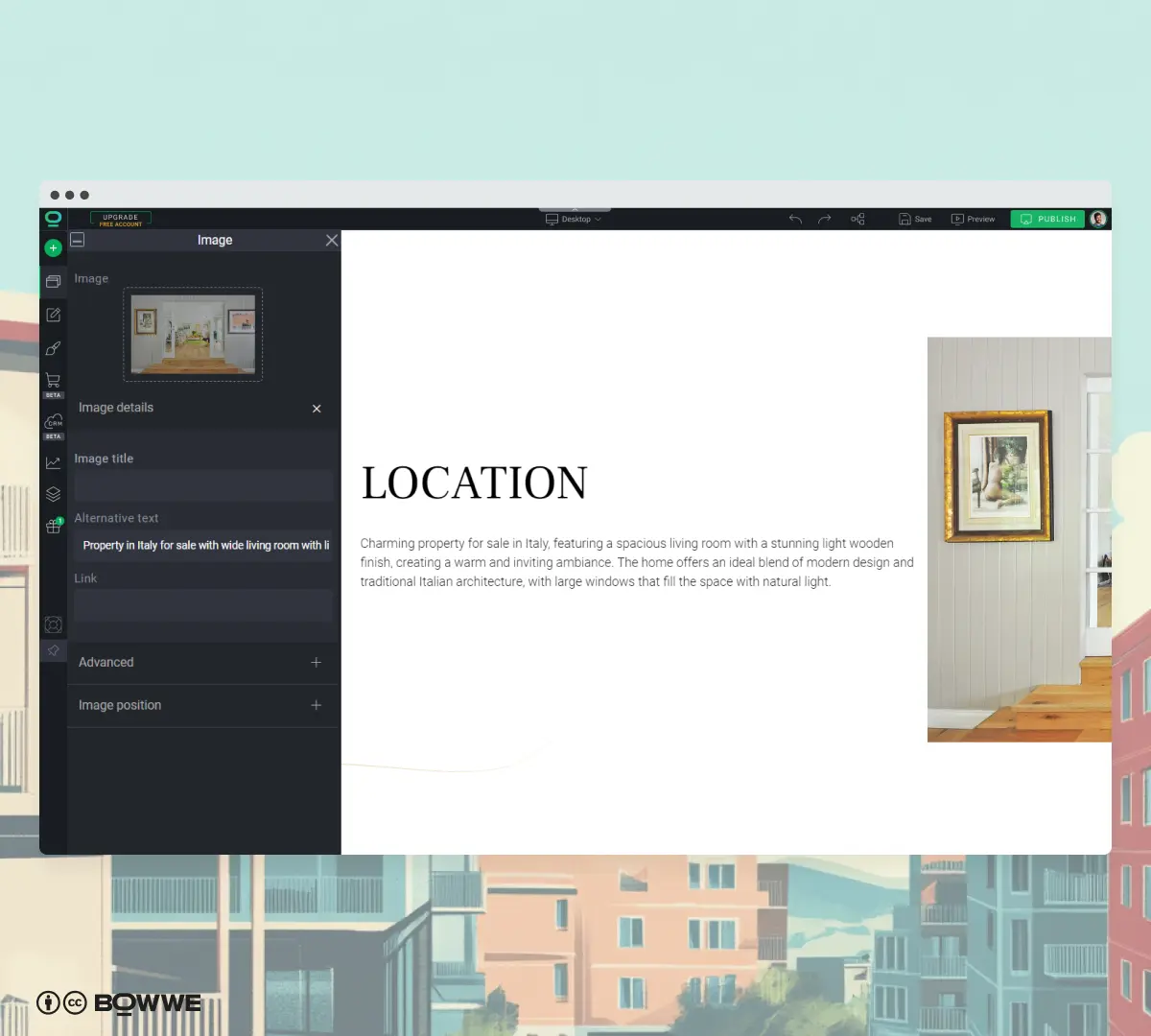Screen dimensions: 1151x1036
Task: Click the Alternative text input field
Action: coord(203,545)
